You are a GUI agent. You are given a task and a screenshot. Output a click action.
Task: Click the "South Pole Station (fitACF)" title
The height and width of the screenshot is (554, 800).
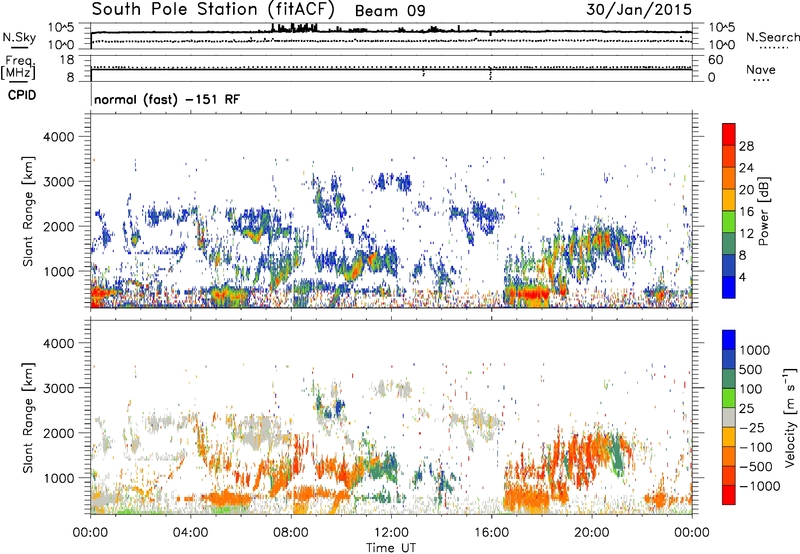click(x=213, y=9)
